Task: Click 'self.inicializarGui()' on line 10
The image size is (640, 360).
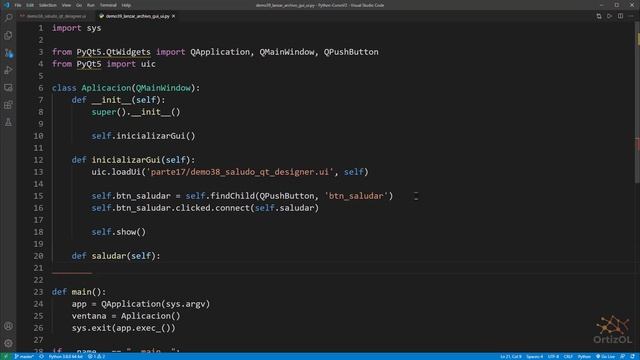Action: click(x=143, y=136)
